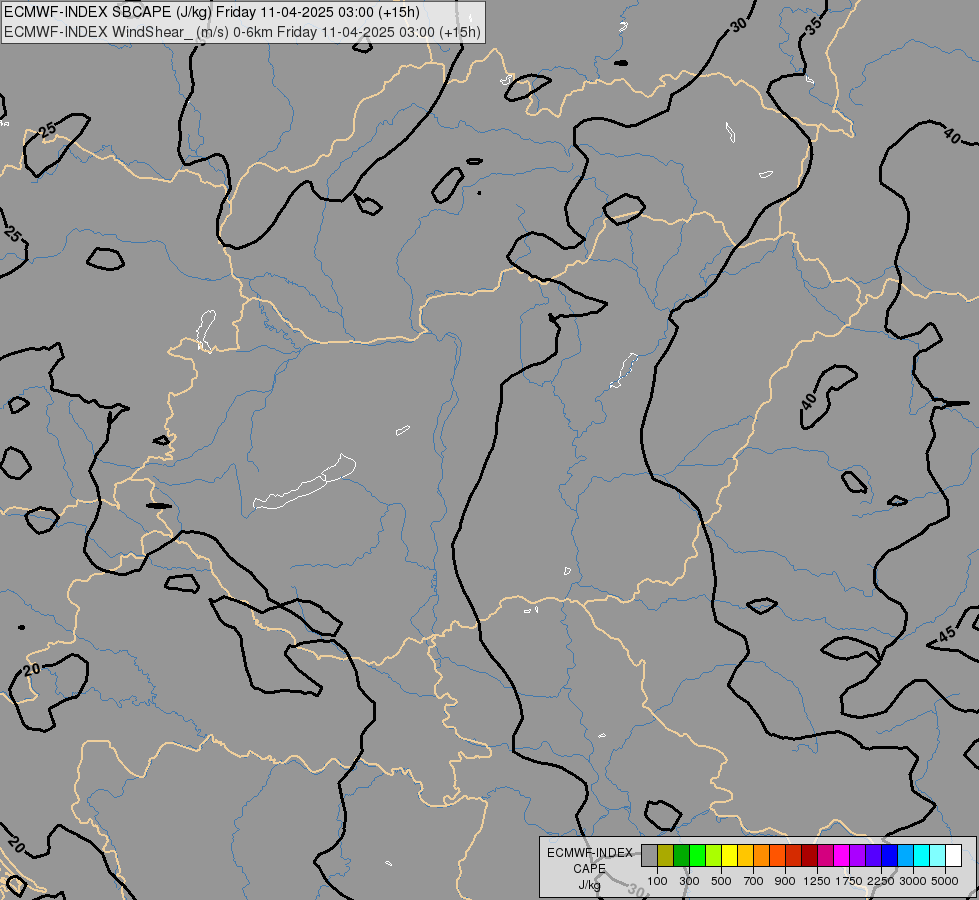Choose the pure blue legend swatch
The height and width of the screenshot is (900, 979).
click(889, 855)
